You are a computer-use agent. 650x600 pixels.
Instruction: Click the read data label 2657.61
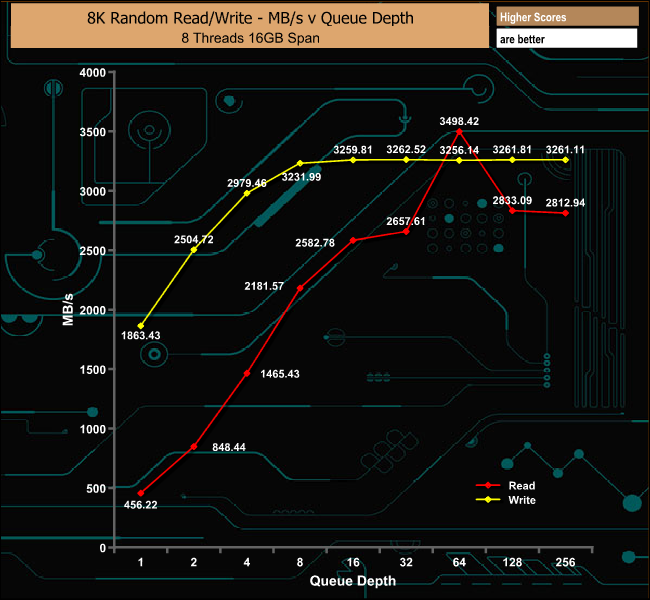coord(406,221)
